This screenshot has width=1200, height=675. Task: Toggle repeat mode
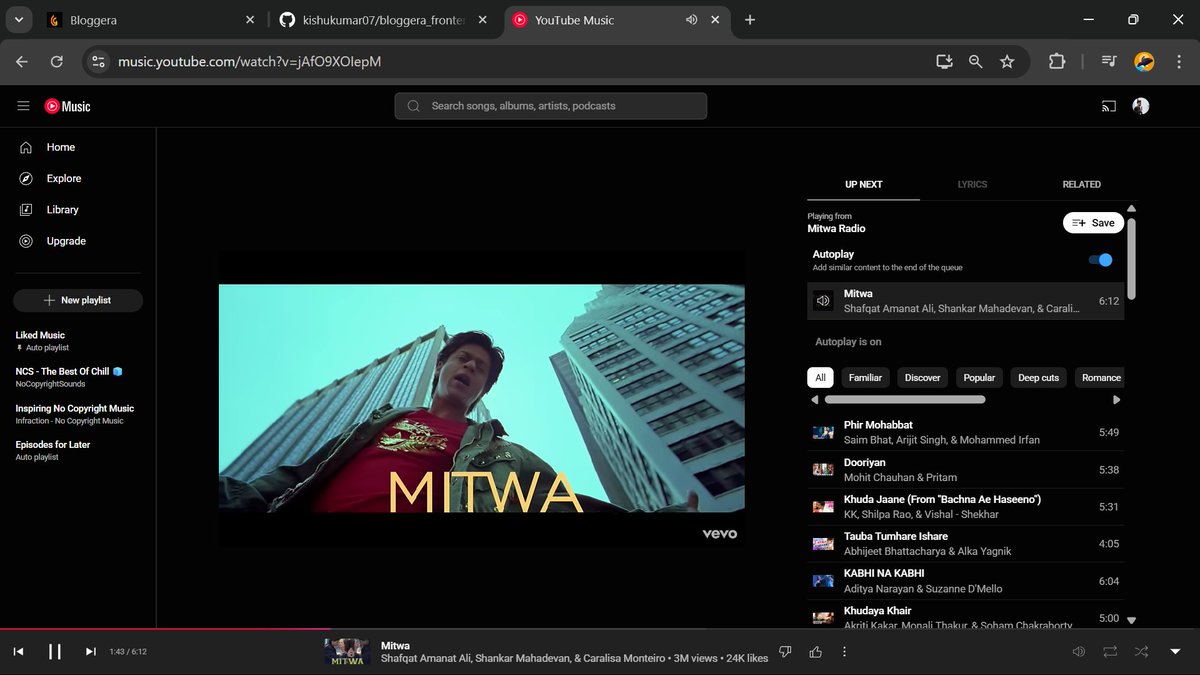[1110, 652]
